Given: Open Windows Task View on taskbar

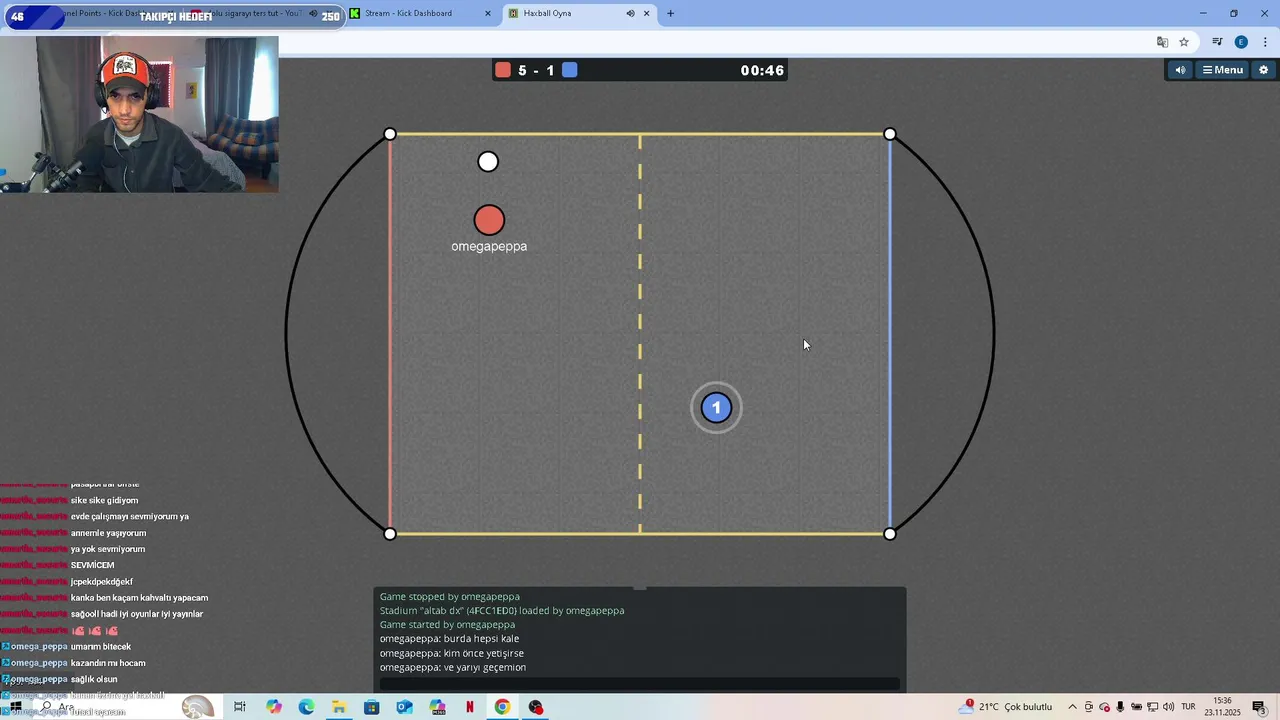Looking at the screenshot, I should [x=240, y=707].
